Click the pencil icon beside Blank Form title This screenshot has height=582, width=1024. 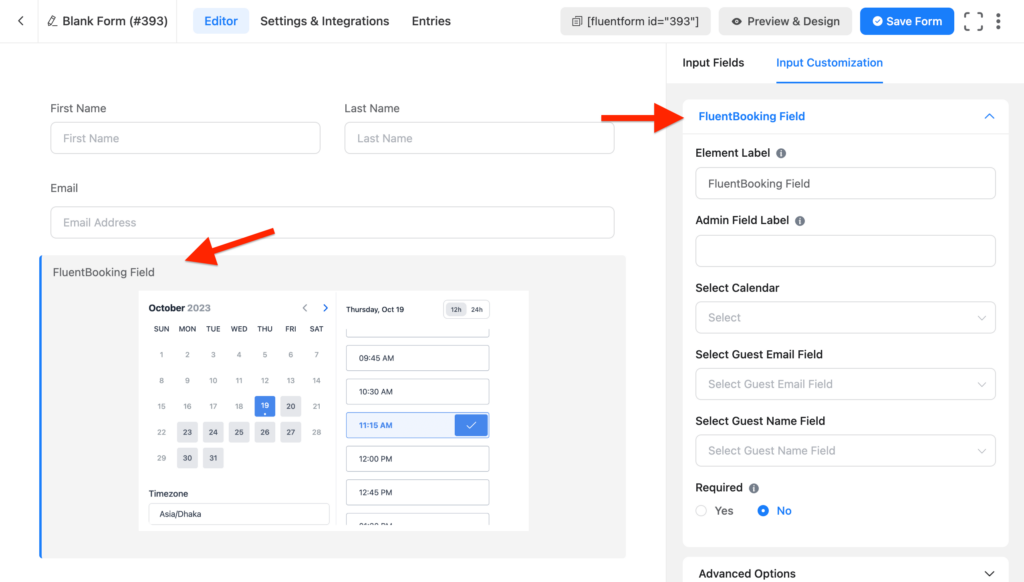click(x=52, y=21)
